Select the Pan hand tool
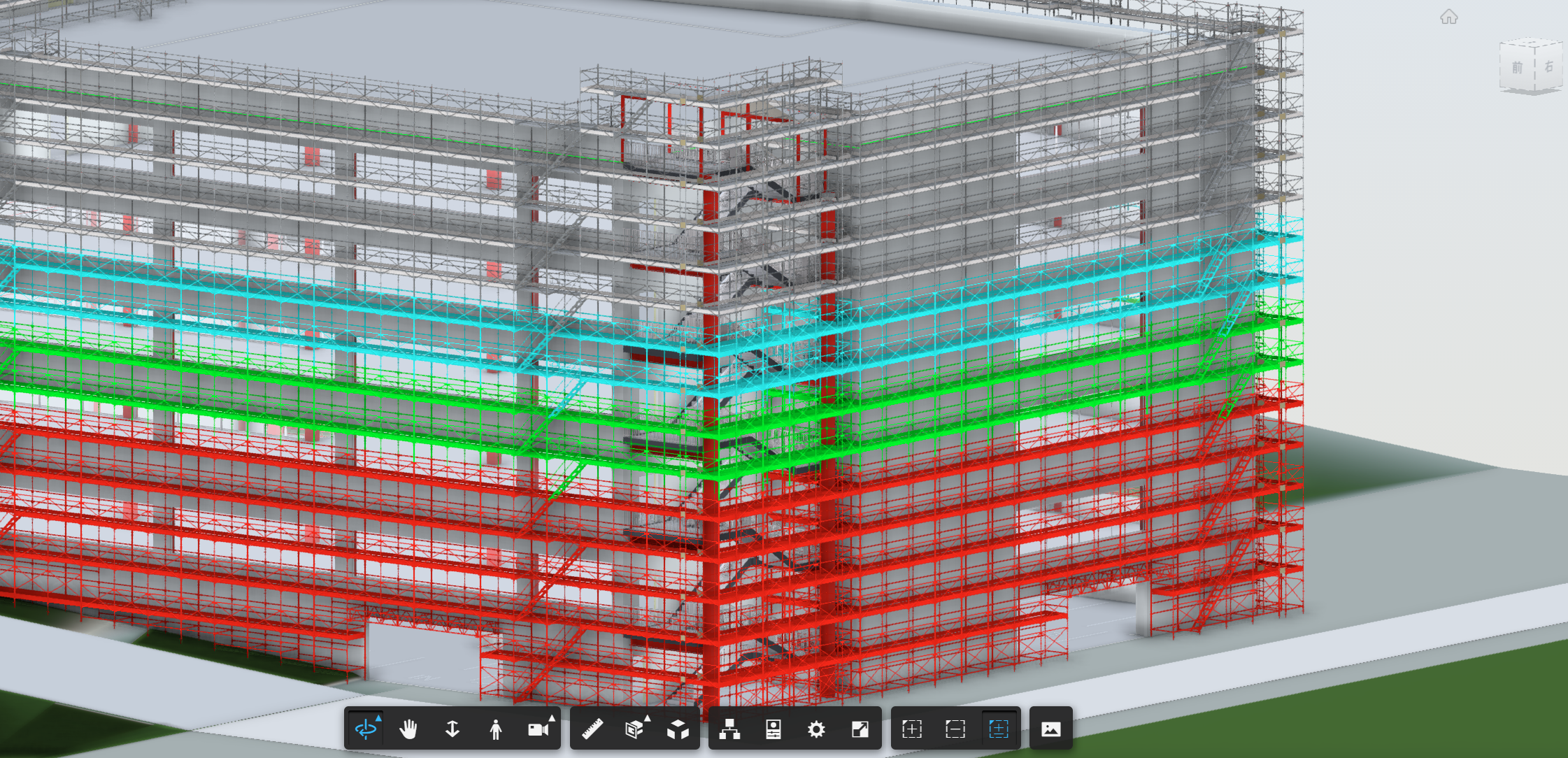 click(409, 729)
